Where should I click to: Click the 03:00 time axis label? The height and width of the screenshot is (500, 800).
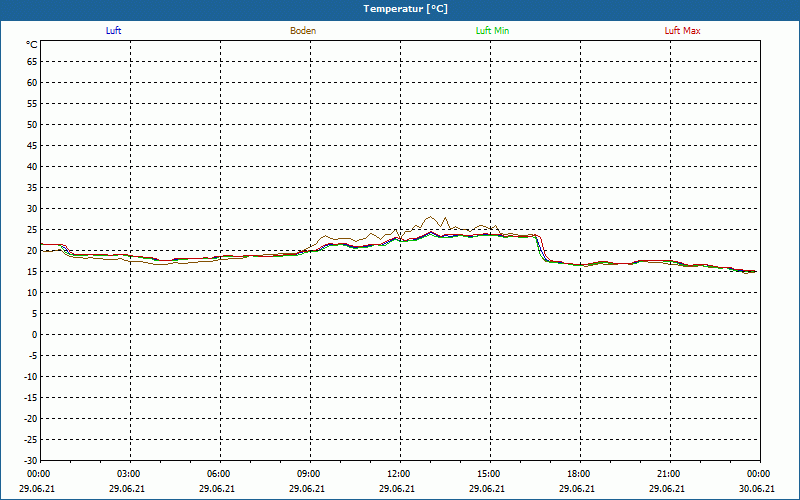(129, 474)
